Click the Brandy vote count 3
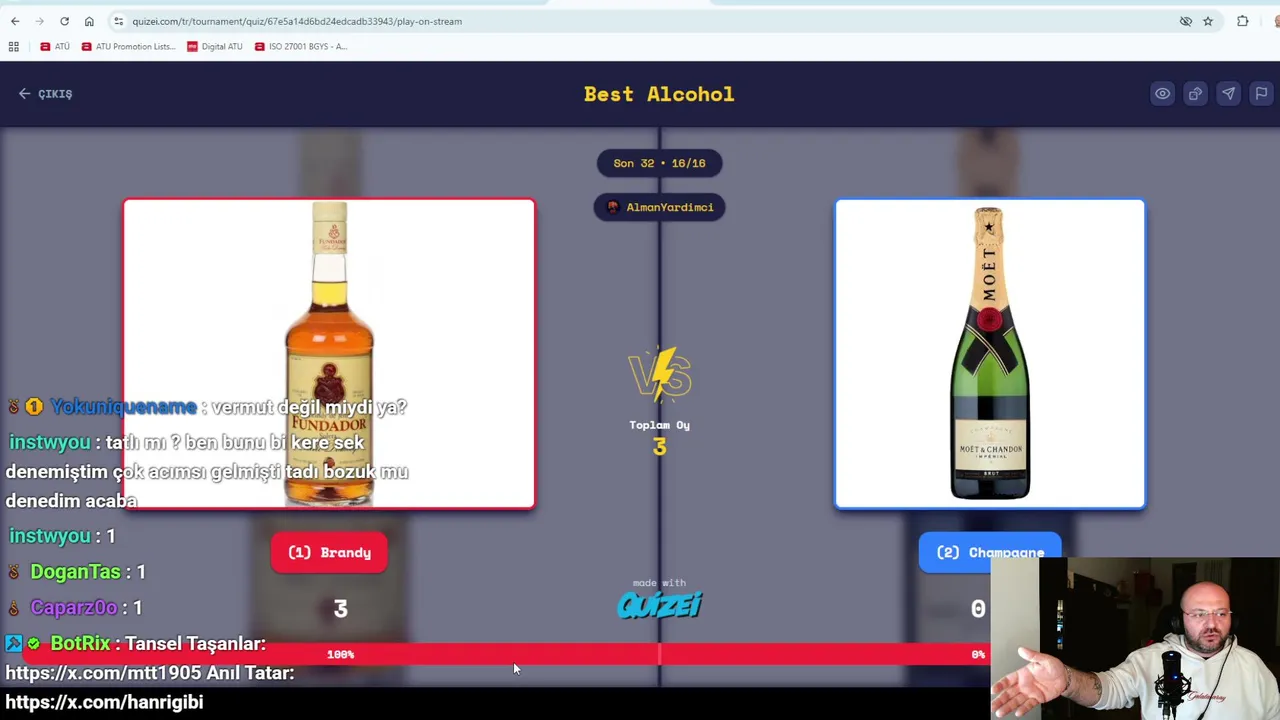Image resolution: width=1280 pixels, height=720 pixels. click(340, 609)
